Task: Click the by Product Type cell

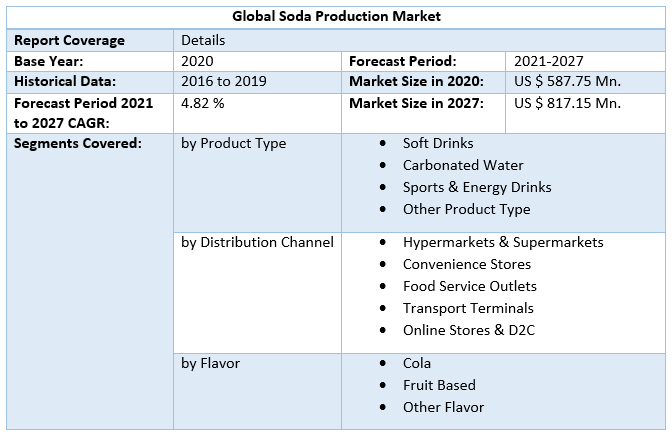Action: (x=233, y=143)
